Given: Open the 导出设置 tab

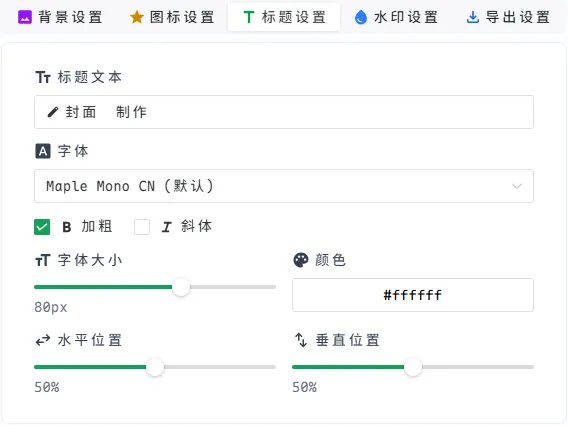Looking at the screenshot, I should 509,17.
